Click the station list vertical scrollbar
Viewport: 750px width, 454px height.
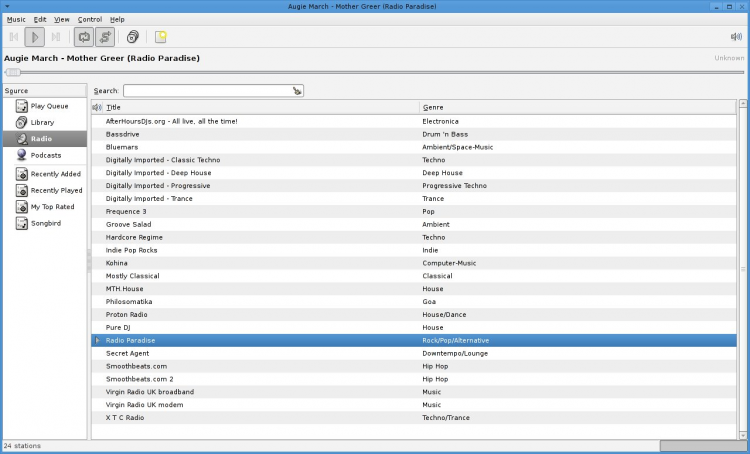[x=743, y=270]
